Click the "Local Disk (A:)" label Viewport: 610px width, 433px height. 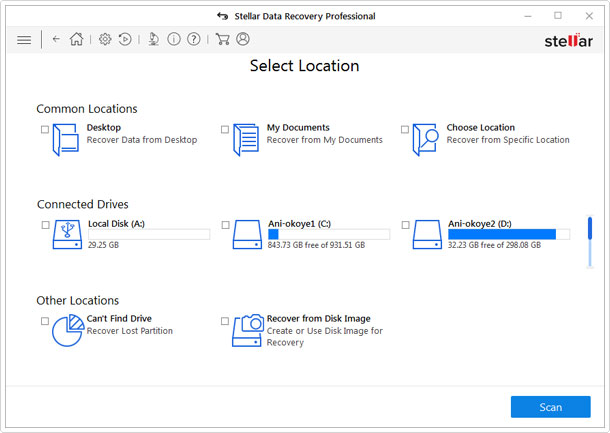(x=116, y=224)
